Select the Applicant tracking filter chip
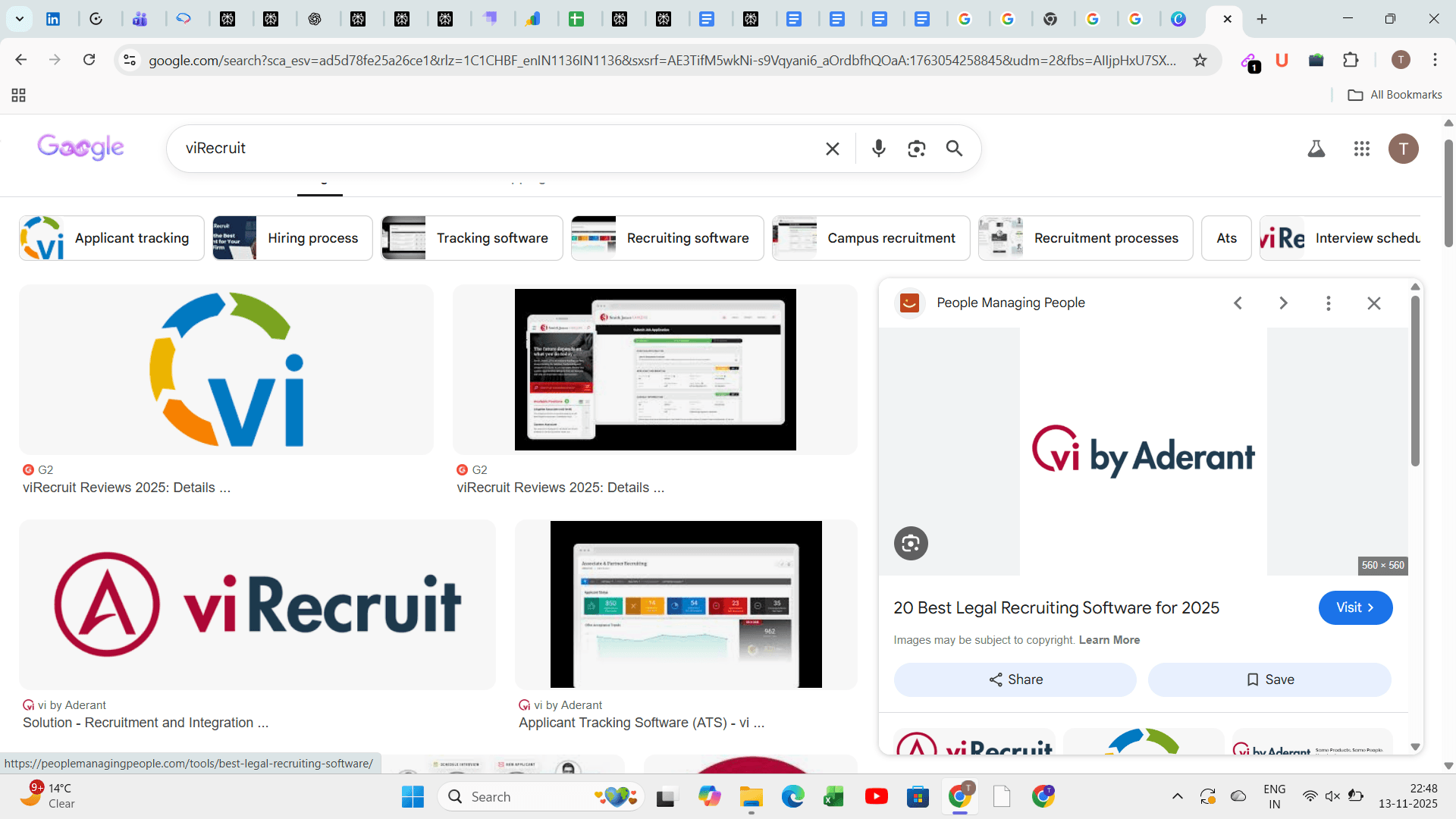The width and height of the screenshot is (1456, 819). pyautogui.click(x=111, y=238)
